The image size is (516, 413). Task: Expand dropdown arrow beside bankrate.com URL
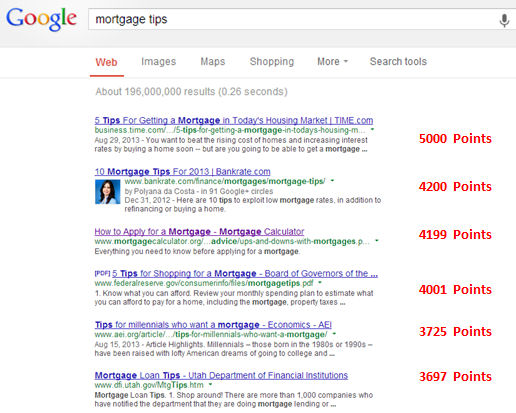(332, 181)
